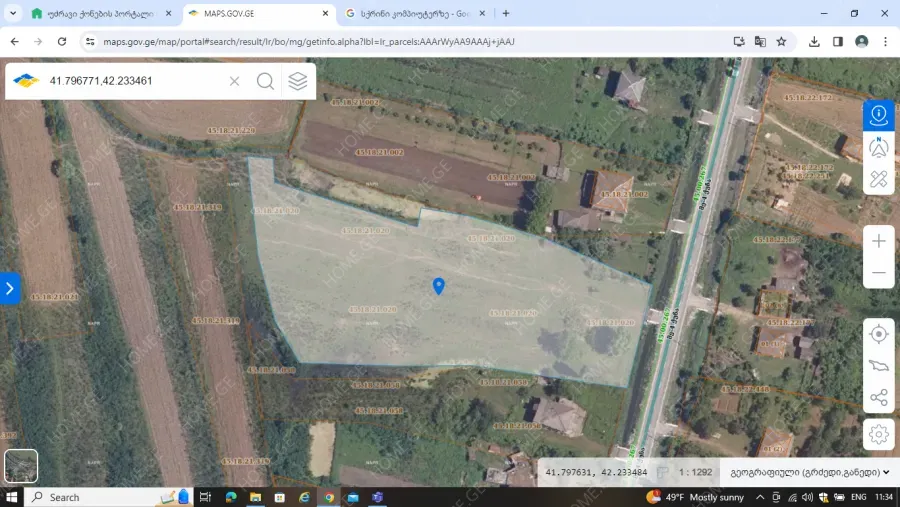The image size is (900, 507).
Task: Reset map orientation with north arrow
Action: click(x=878, y=147)
